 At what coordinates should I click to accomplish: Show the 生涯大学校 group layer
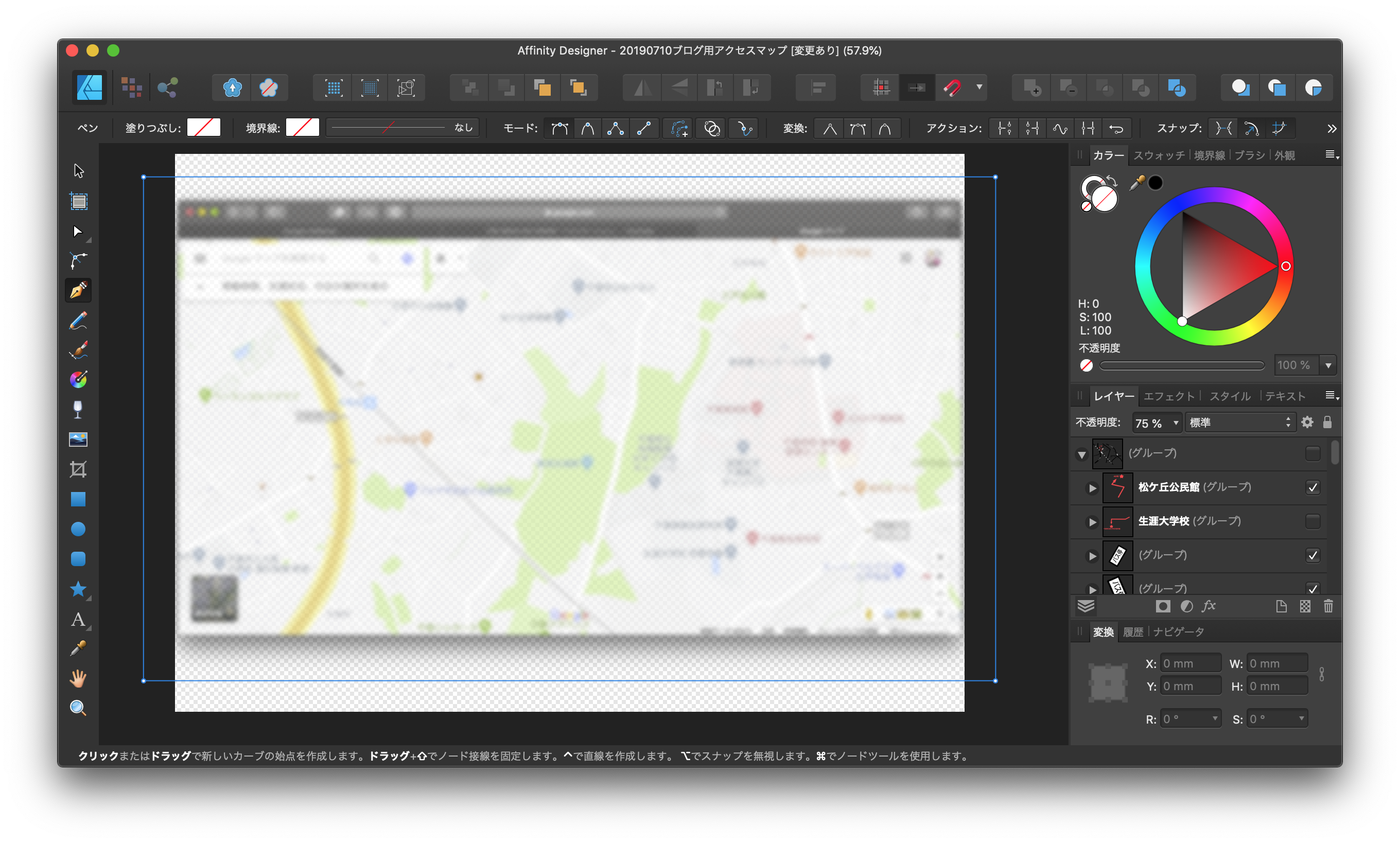pos(1312,521)
